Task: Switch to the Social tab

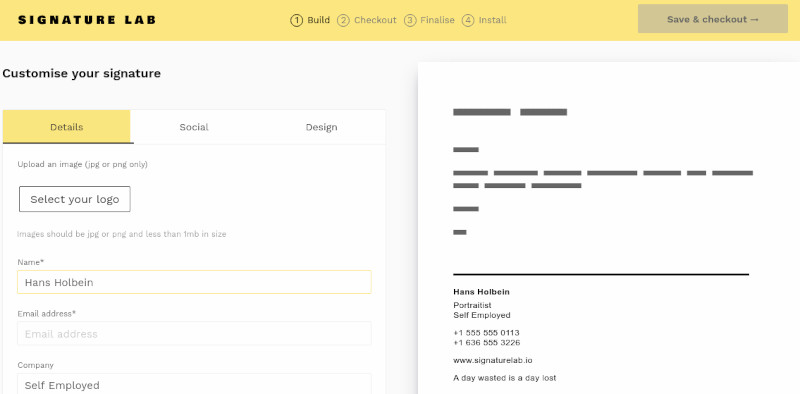Action: [x=194, y=127]
